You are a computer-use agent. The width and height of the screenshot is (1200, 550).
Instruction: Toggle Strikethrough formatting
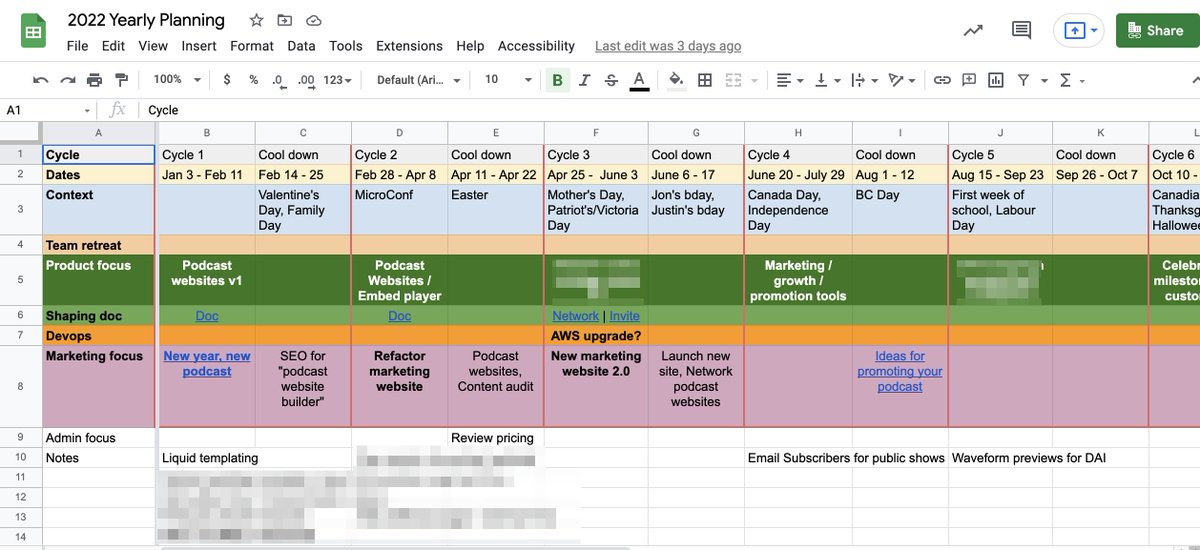tap(611, 80)
